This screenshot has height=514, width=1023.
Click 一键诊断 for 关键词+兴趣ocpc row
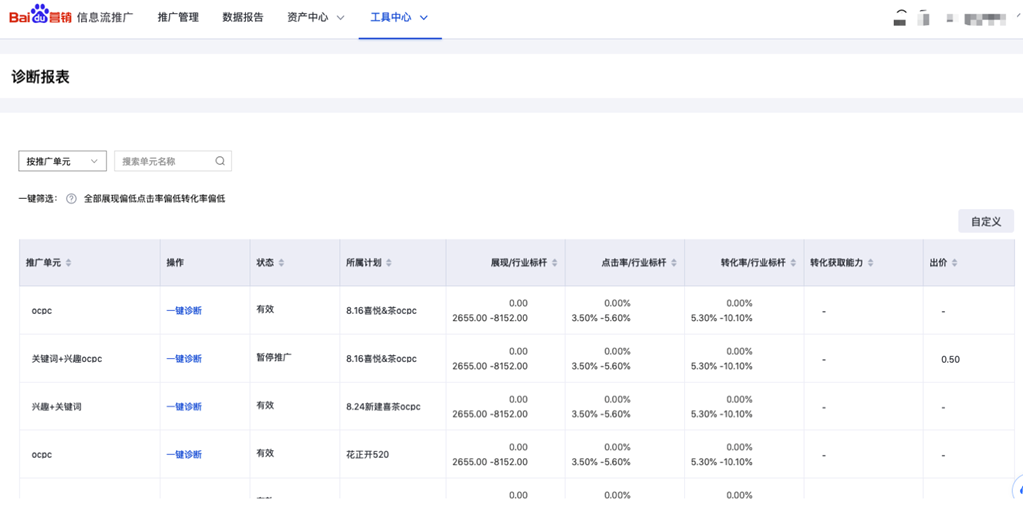(x=184, y=359)
